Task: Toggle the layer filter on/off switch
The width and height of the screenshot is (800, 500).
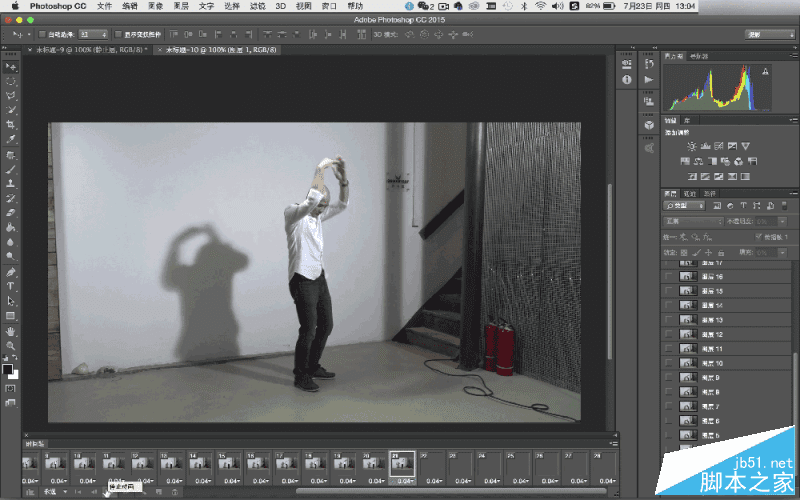Action: point(784,206)
